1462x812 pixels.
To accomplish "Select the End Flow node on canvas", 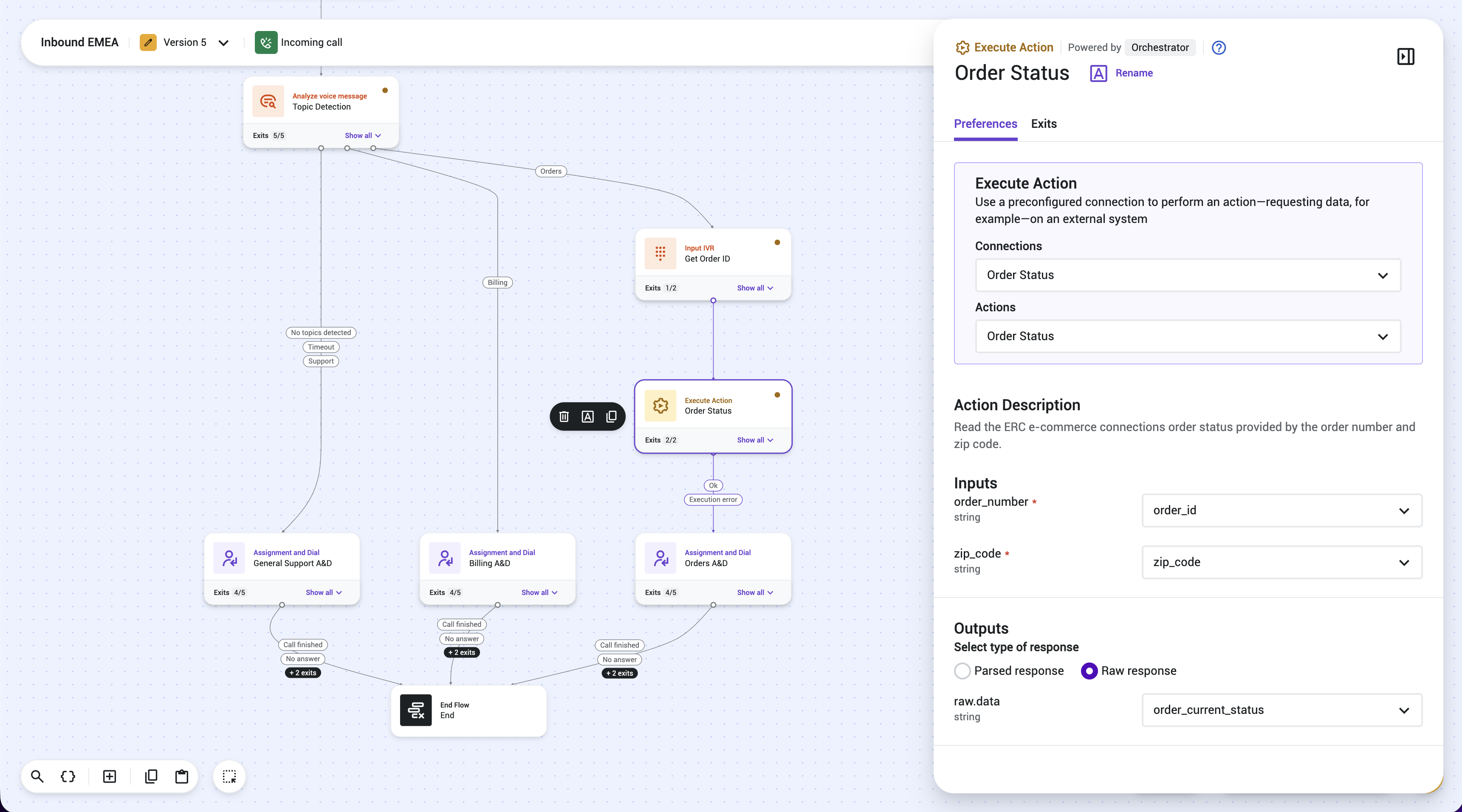I will 469,710.
